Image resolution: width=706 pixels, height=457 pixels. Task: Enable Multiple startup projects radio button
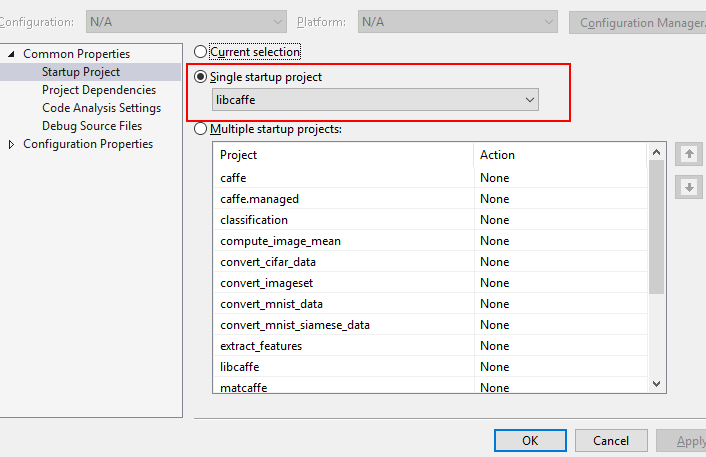(201, 129)
